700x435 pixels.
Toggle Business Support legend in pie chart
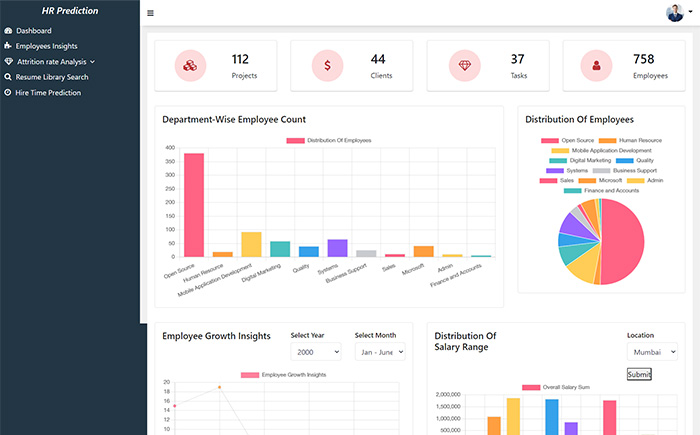point(625,171)
